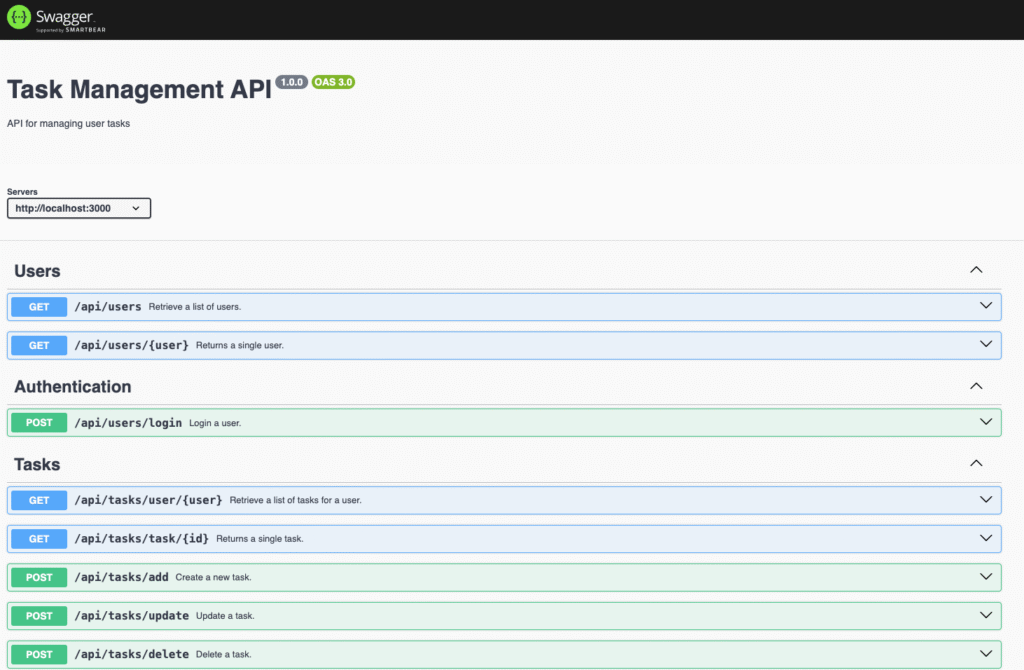Click the 'Retrieve a list of users.' description
Viewport: 1024px width, 670px height.
(195, 307)
